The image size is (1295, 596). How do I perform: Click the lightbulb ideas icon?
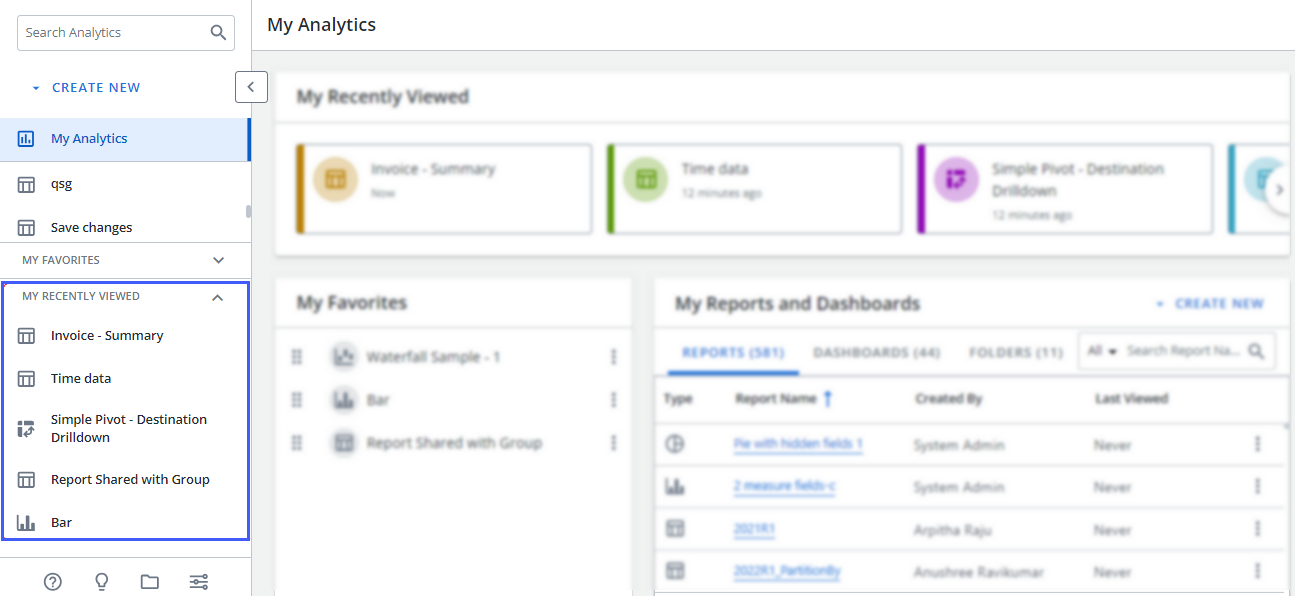coord(101,582)
